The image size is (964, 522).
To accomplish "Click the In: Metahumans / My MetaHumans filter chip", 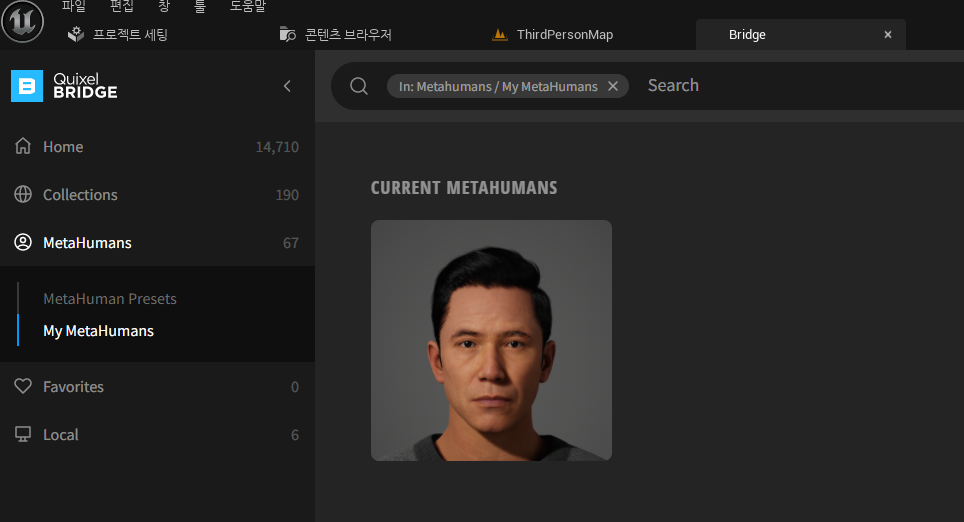I will 508,87.
